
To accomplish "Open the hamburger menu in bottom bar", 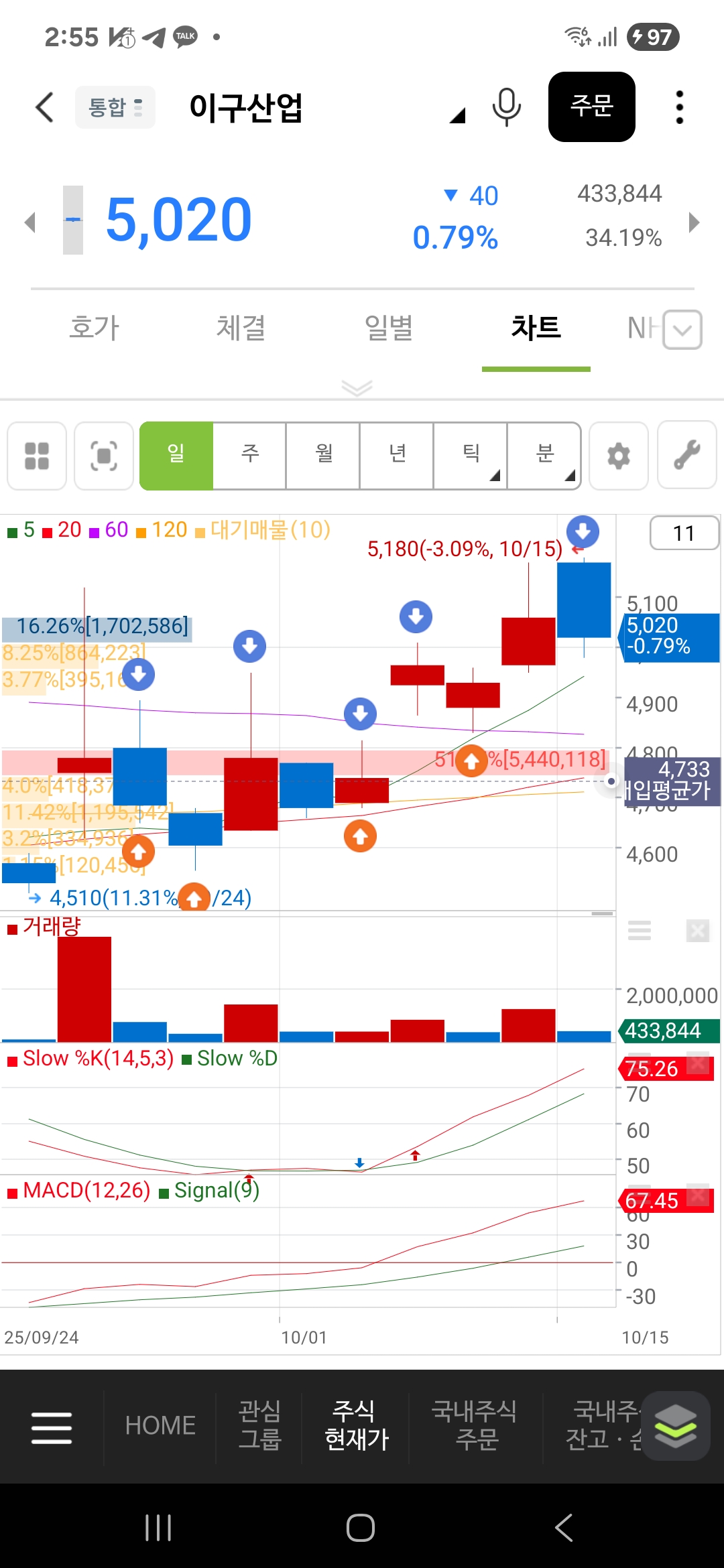I will 52,1427.
